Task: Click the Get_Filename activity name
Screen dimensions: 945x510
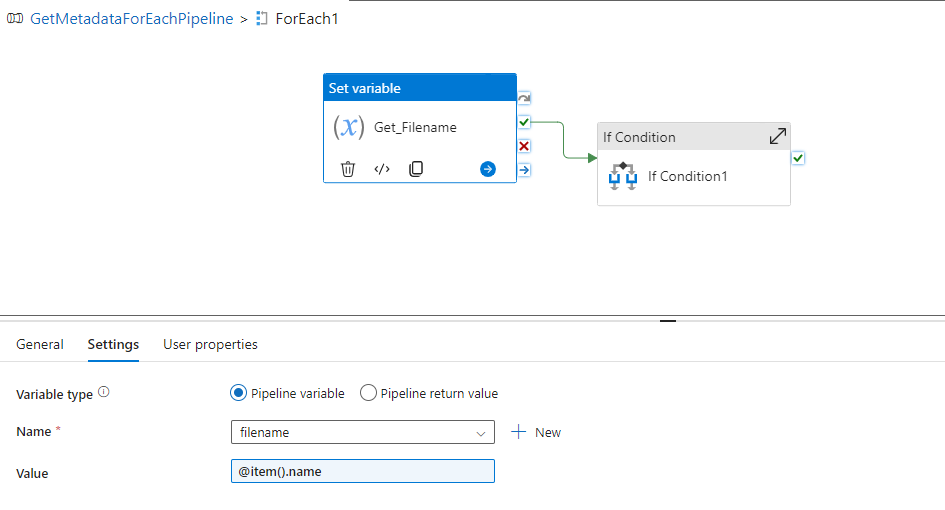Action: [415, 127]
